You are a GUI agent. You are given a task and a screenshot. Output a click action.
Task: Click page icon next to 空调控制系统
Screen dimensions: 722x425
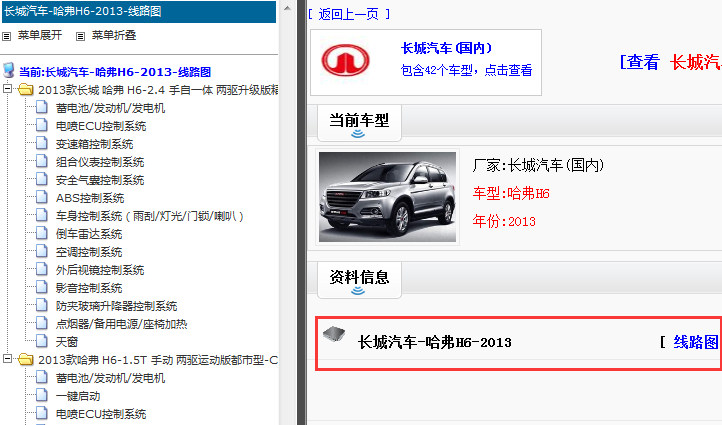click(x=42, y=251)
